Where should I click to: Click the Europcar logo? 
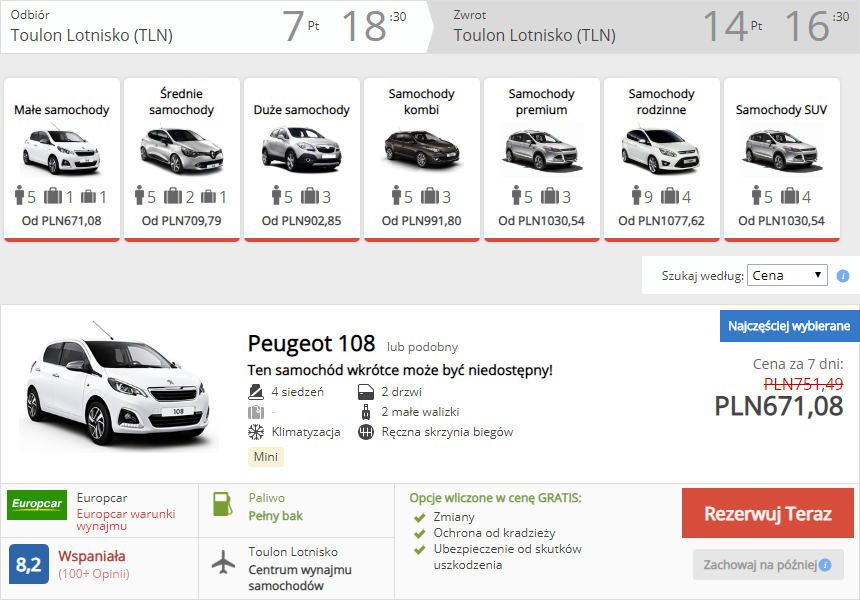(x=37, y=505)
